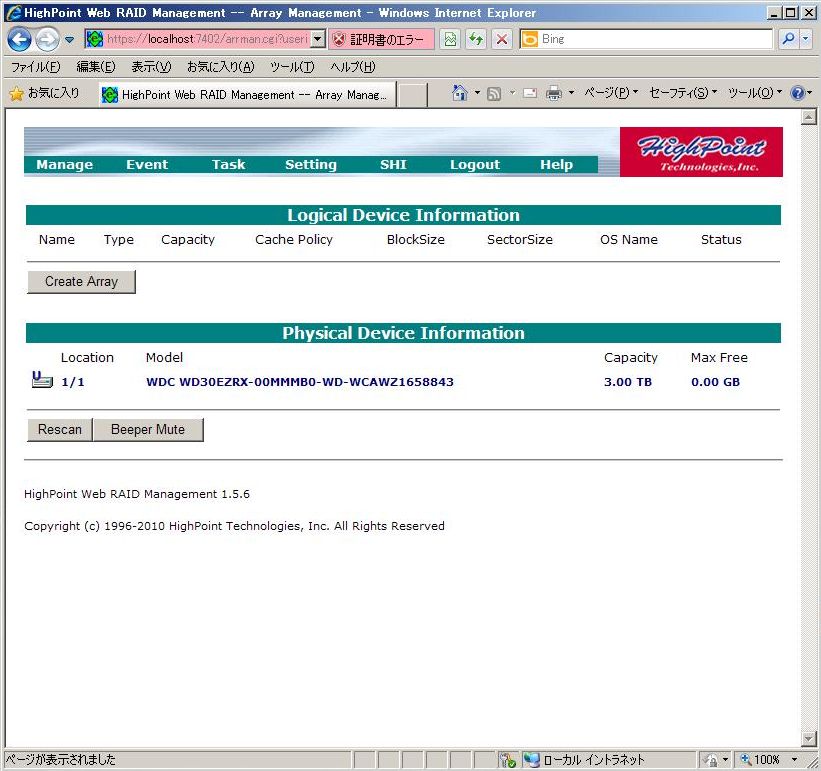Click the Beeper Mute button
Viewport: 821px width, 771px height.
pos(148,430)
